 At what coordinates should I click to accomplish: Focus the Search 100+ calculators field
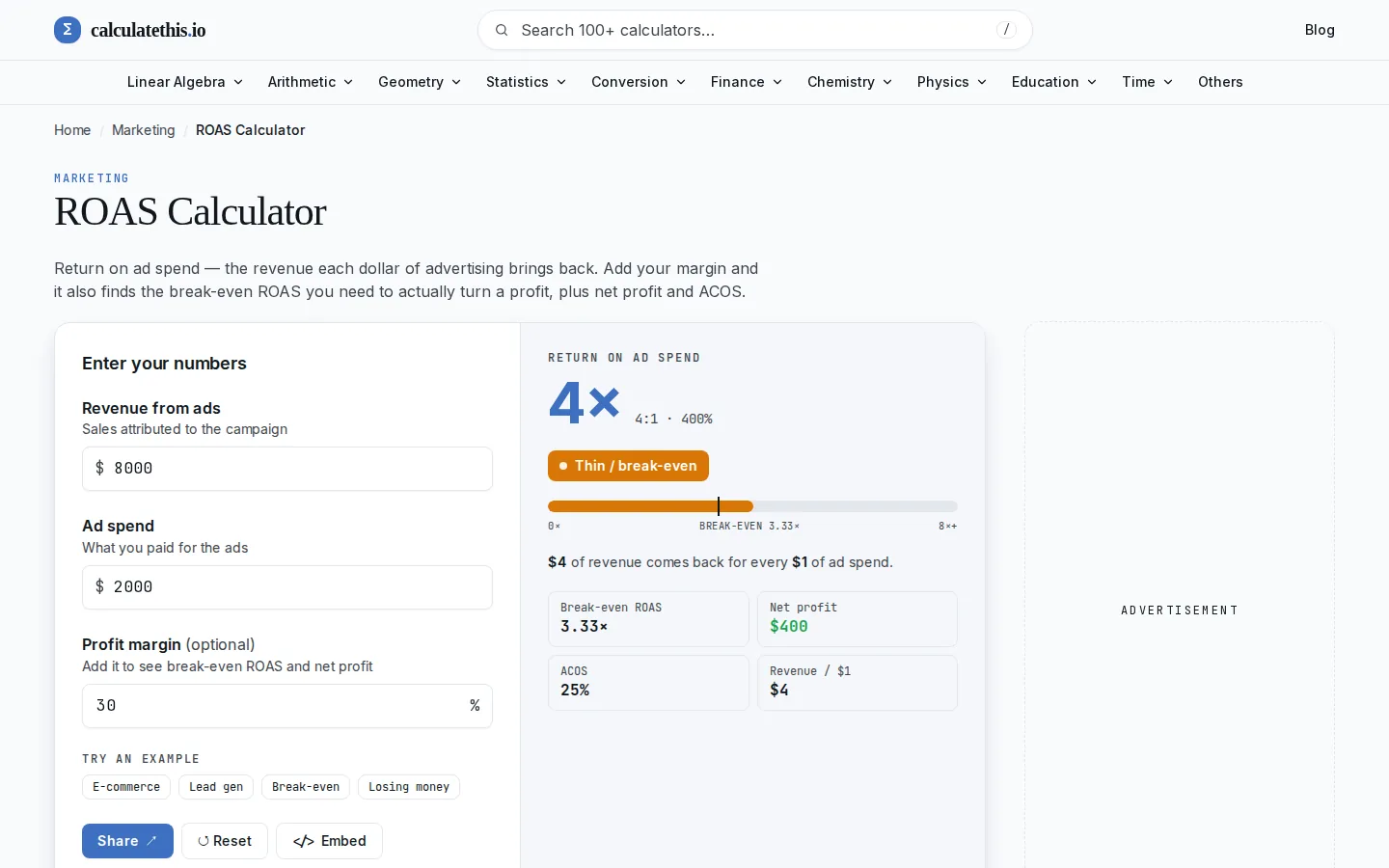pyautogui.click(x=755, y=30)
